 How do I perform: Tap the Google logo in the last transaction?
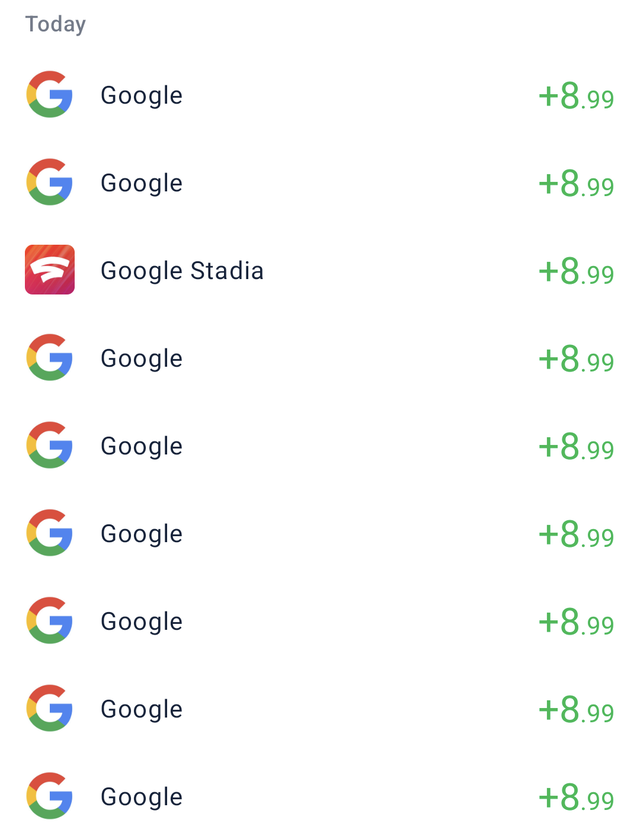coord(50,796)
